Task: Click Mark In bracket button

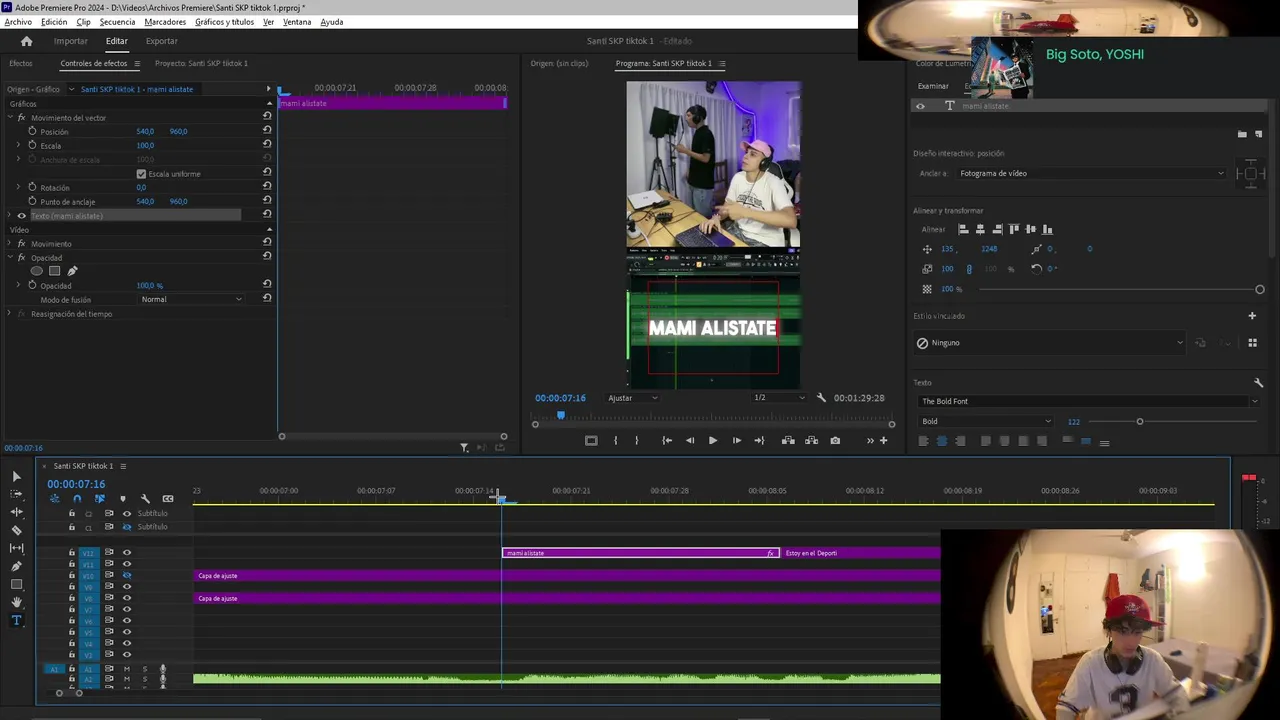Action: point(615,440)
